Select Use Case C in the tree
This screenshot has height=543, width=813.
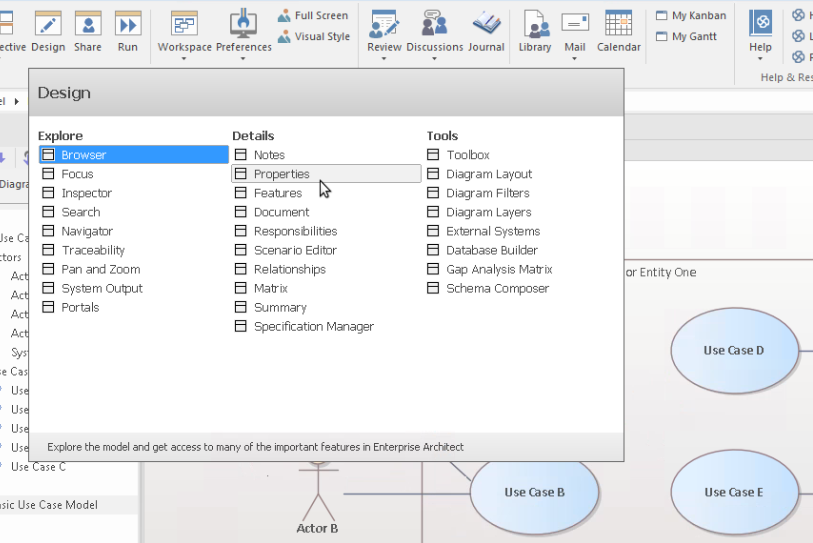(38, 467)
